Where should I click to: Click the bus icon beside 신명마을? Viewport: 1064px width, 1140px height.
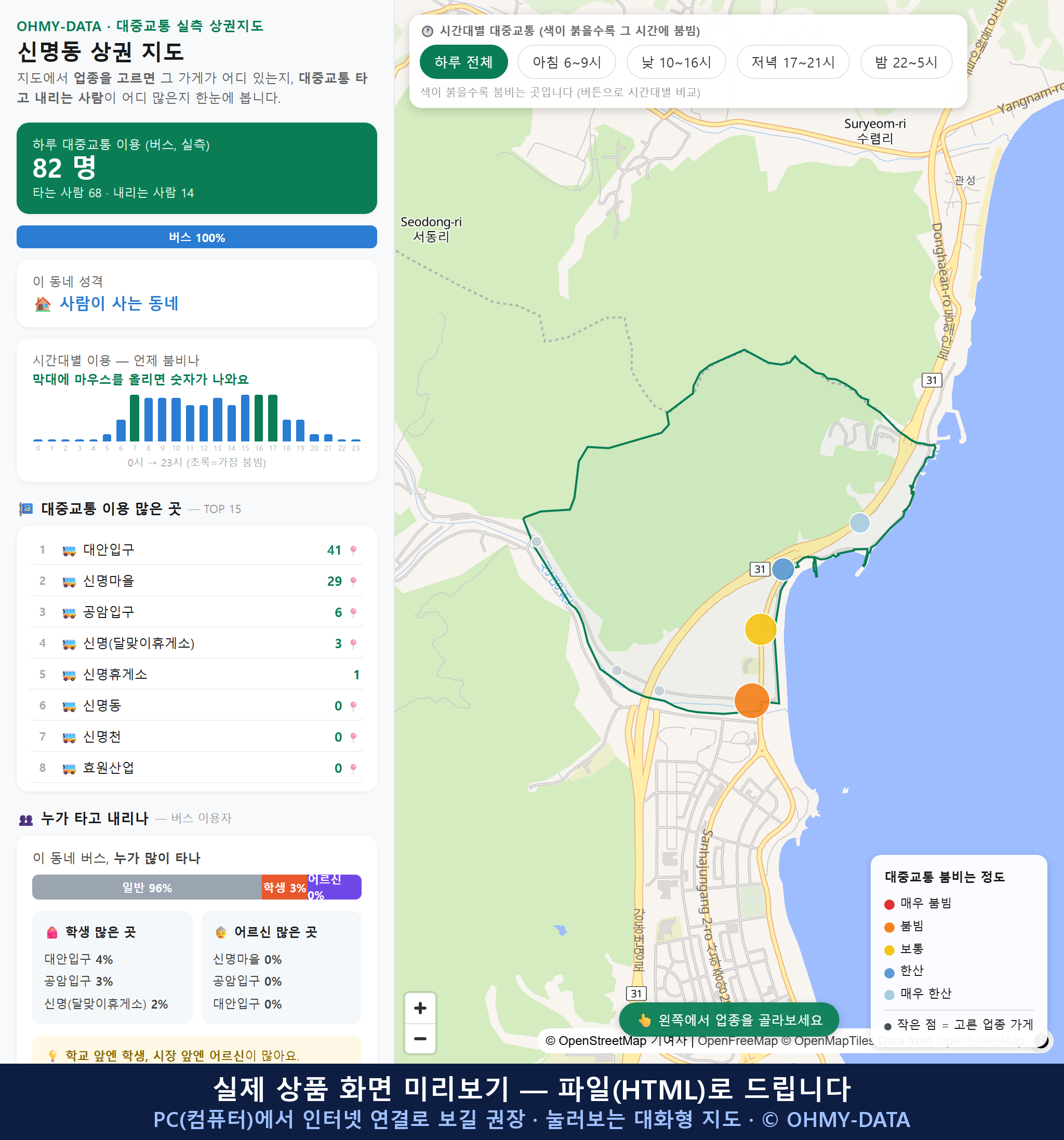[69, 582]
